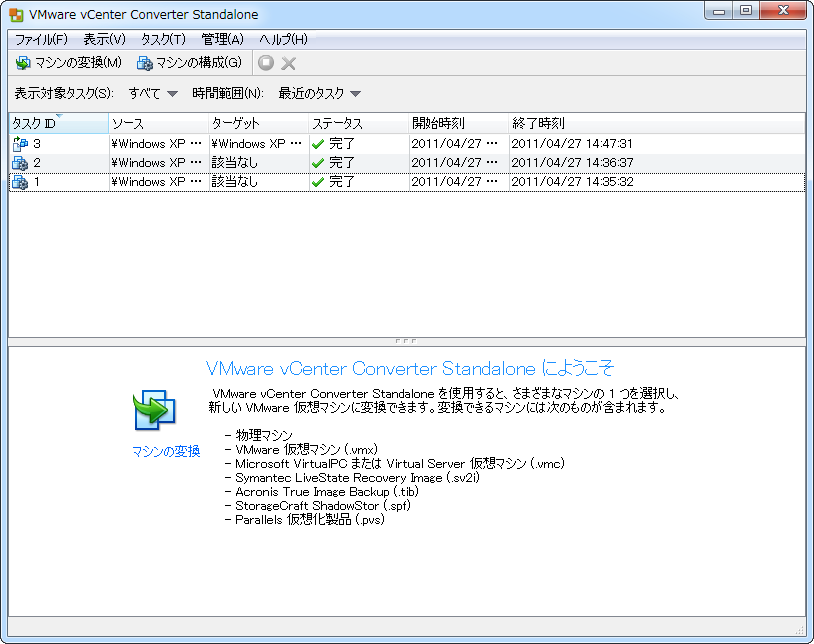
Task: Open the タスク(T) menu
Action: 163,39
